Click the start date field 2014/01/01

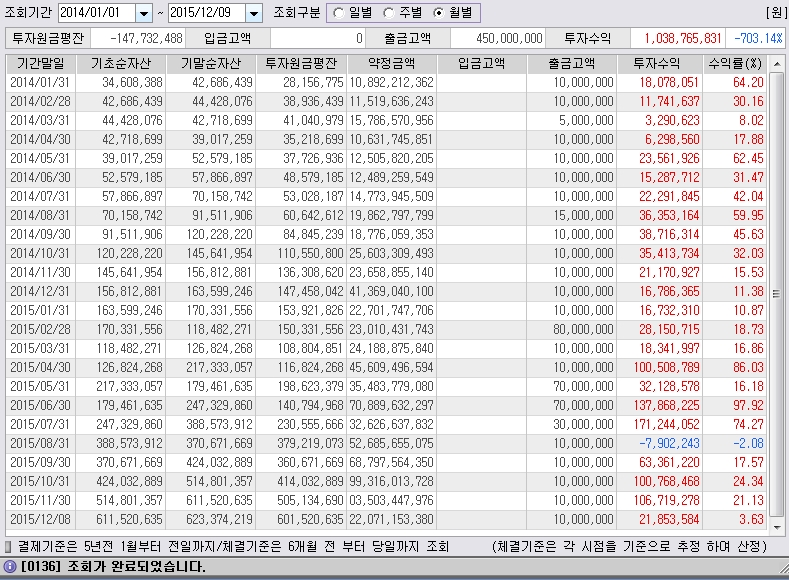tap(97, 13)
